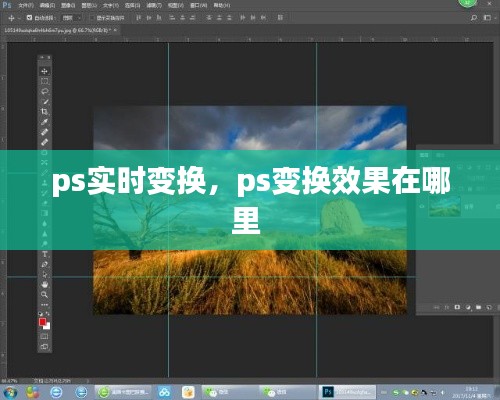Open the 选择 (Select) menu
This screenshot has height=400, width=500.
pyautogui.click(x=132, y=5)
